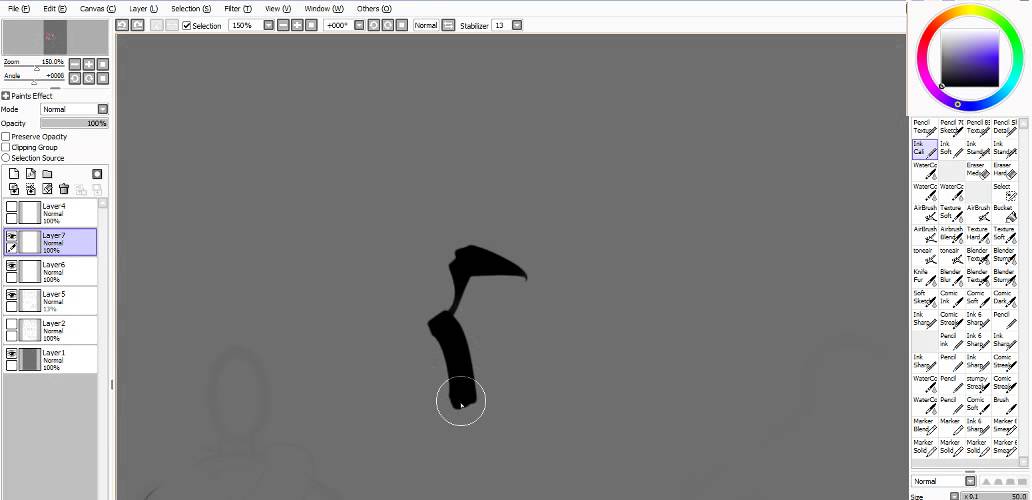This screenshot has height=500, width=1032.
Task: Open the Canvas menu
Action: (97, 9)
